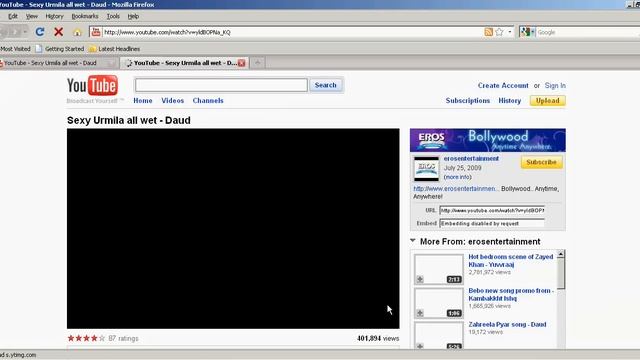Open the View menu
This screenshot has height=360, width=640.
coord(31,16)
